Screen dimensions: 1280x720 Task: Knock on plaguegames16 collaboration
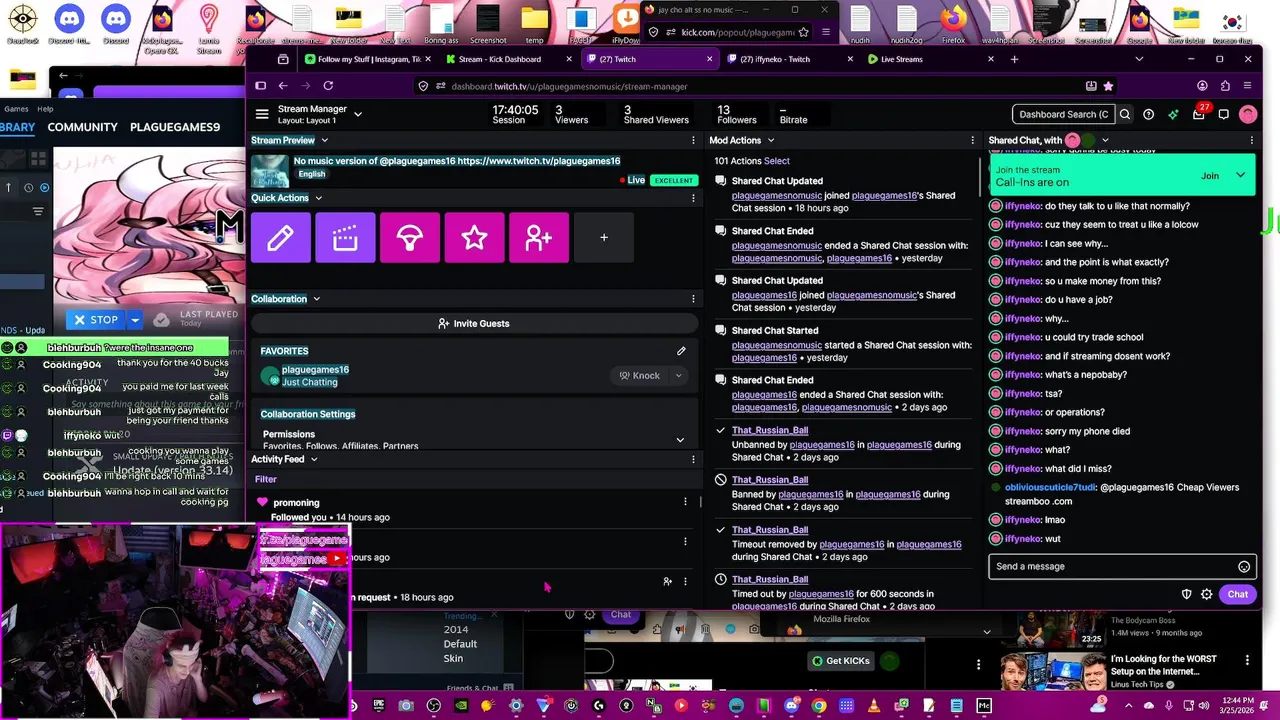(640, 376)
